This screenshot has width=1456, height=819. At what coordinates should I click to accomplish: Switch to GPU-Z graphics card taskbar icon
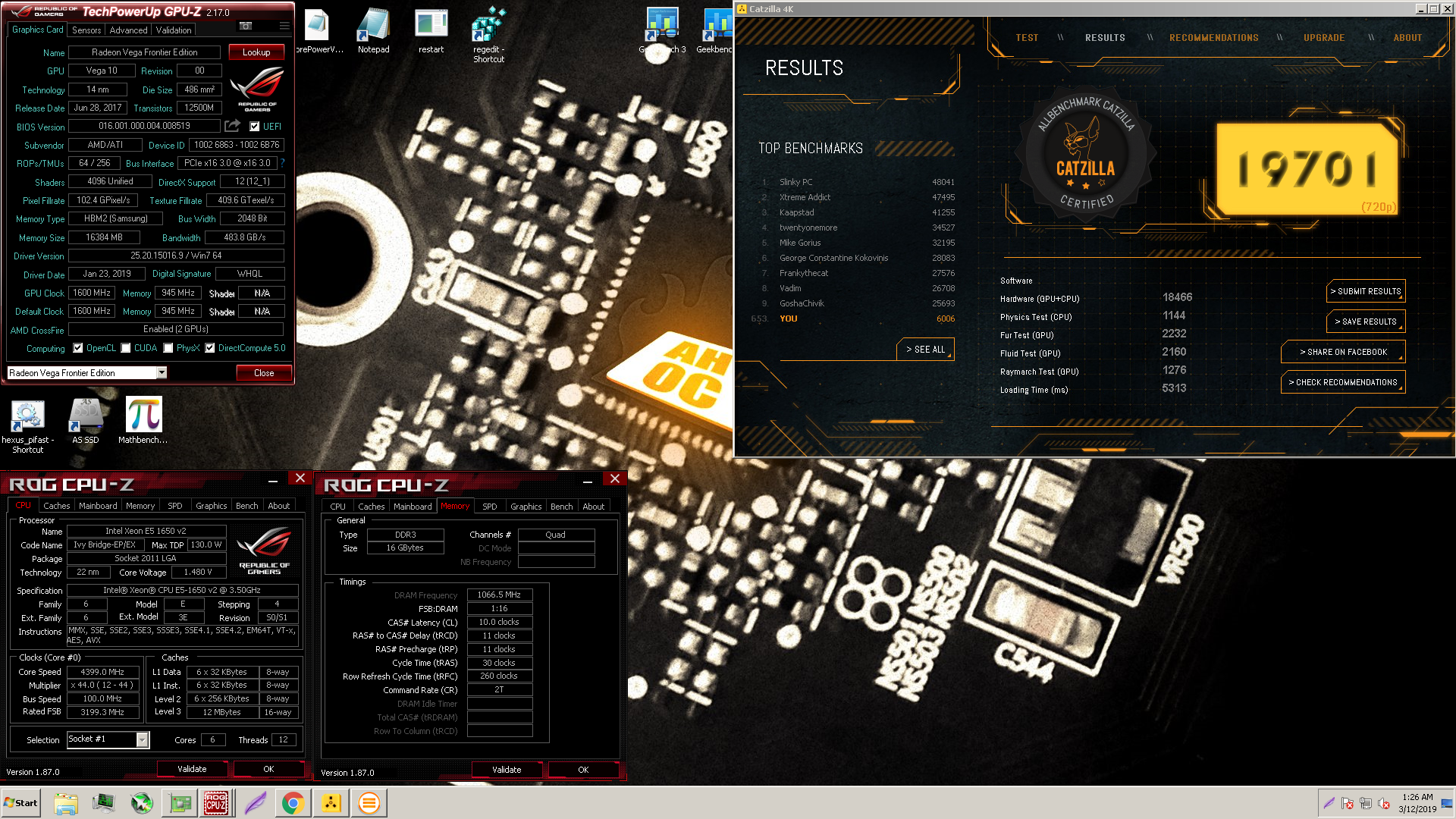(180, 803)
